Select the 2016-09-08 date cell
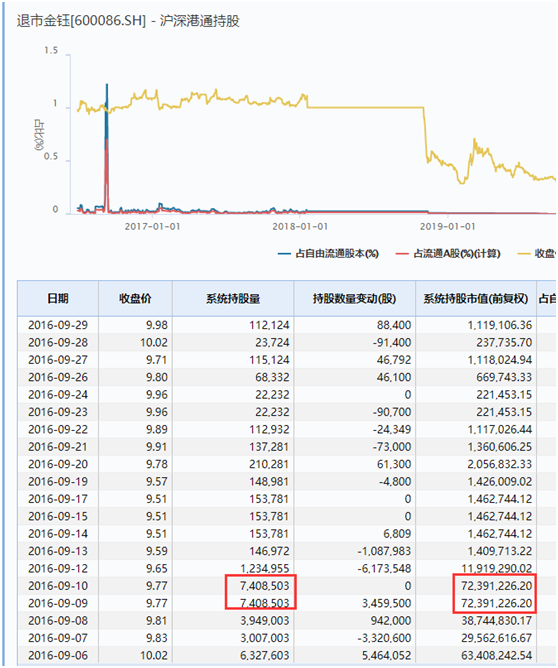This screenshot has height=668, width=558. (x=58, y=621)
